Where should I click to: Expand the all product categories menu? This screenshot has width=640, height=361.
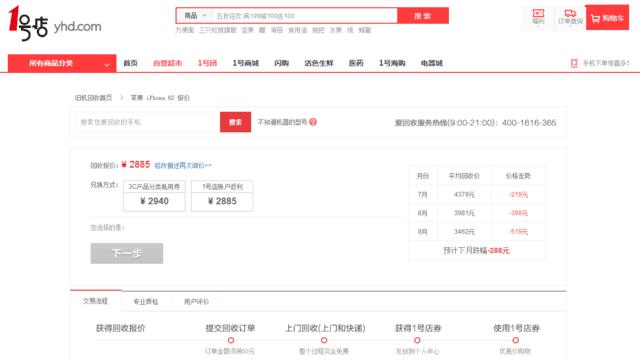click(62, 63)
